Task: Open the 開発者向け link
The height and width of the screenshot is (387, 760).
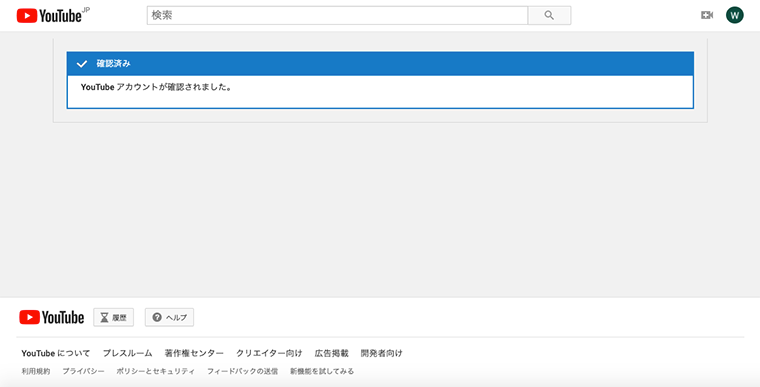Action: tap(381, 353)
